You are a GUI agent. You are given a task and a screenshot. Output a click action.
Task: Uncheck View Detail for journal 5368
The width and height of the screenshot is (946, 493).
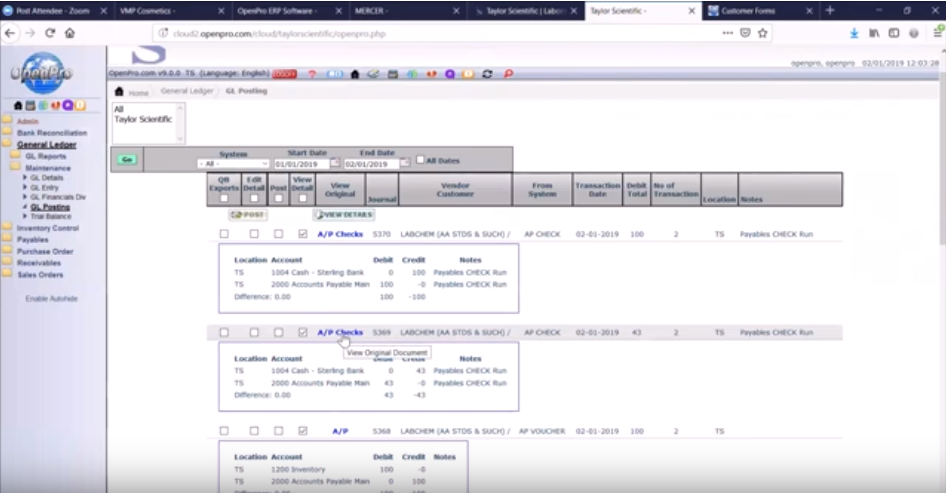[303, 431]
